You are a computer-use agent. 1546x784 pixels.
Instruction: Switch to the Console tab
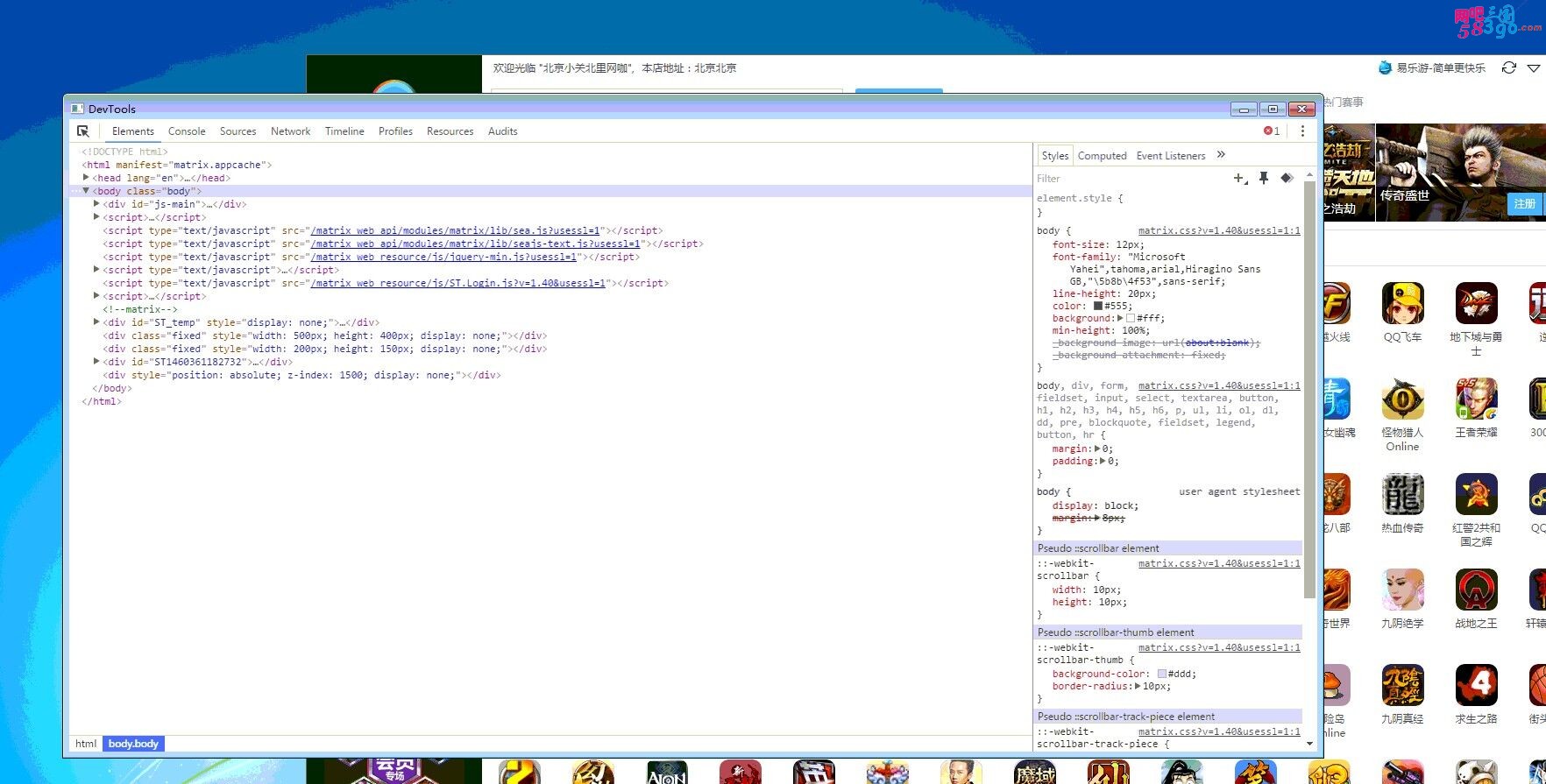pyautogui.click(x=187, y=131)
